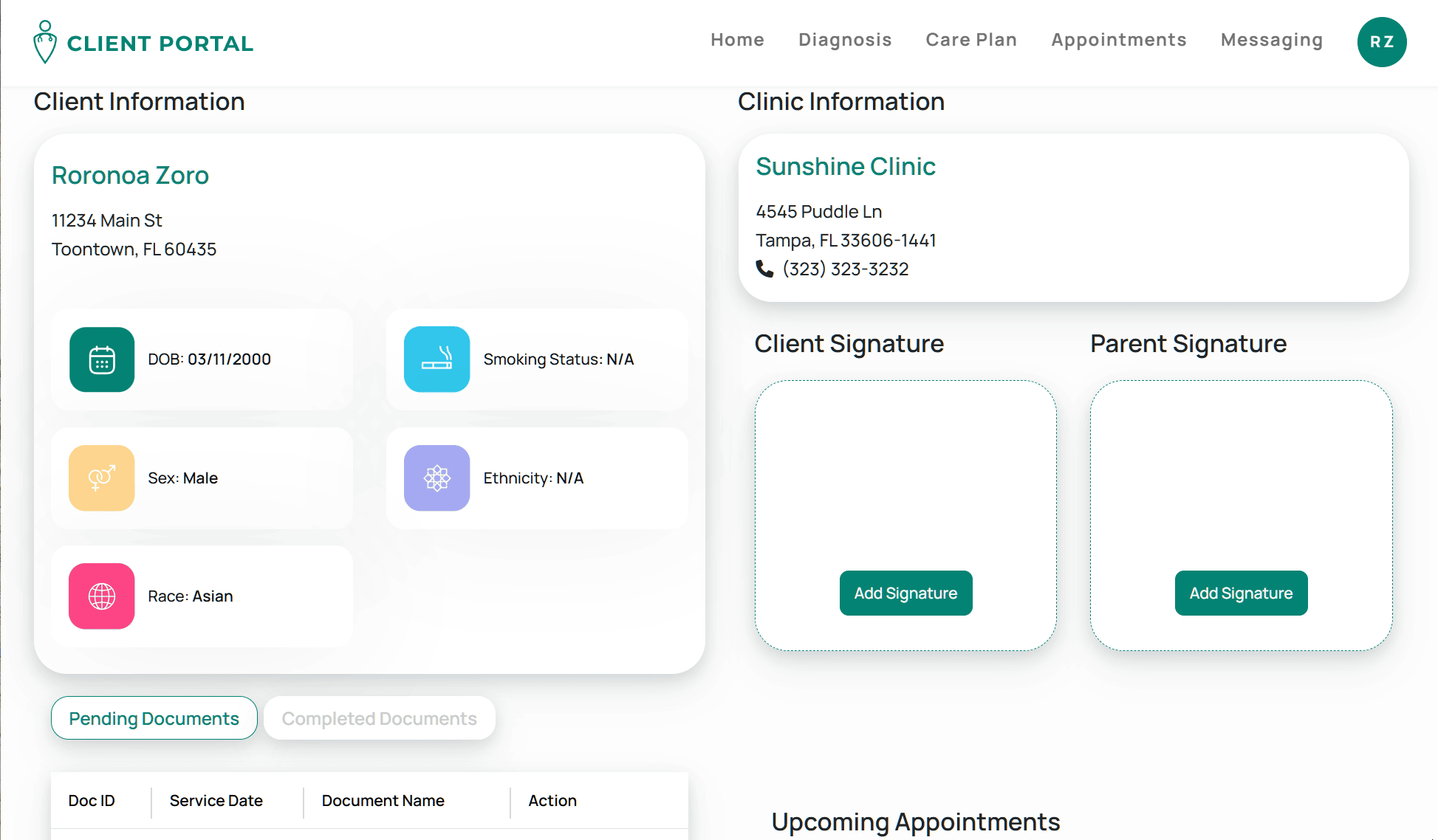Navigate to Appointments
The height and width of the screenshot is (840, 1438).
[x=1119, y=40]
